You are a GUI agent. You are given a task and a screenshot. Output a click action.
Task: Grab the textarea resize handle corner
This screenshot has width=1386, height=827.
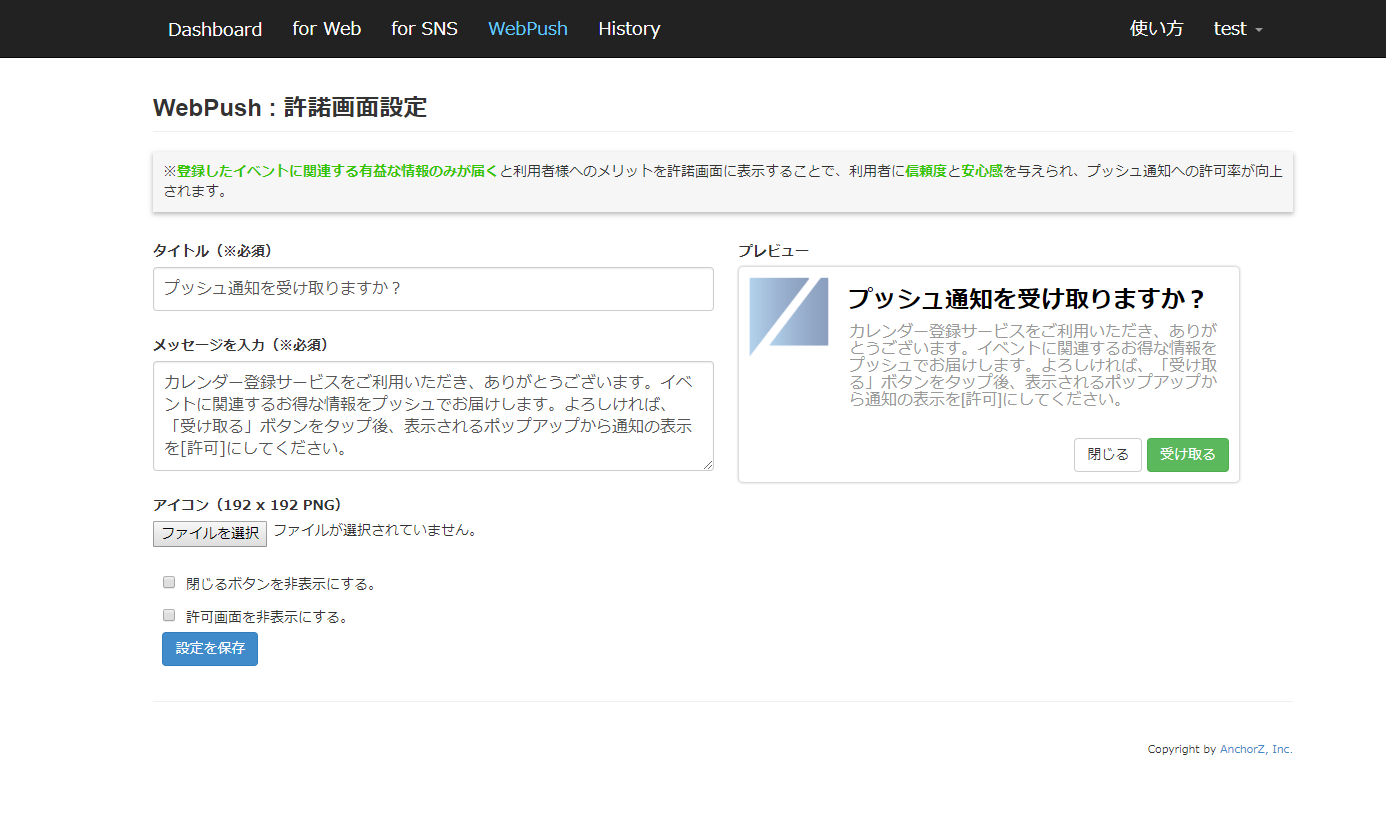click(x=708, y=465)
